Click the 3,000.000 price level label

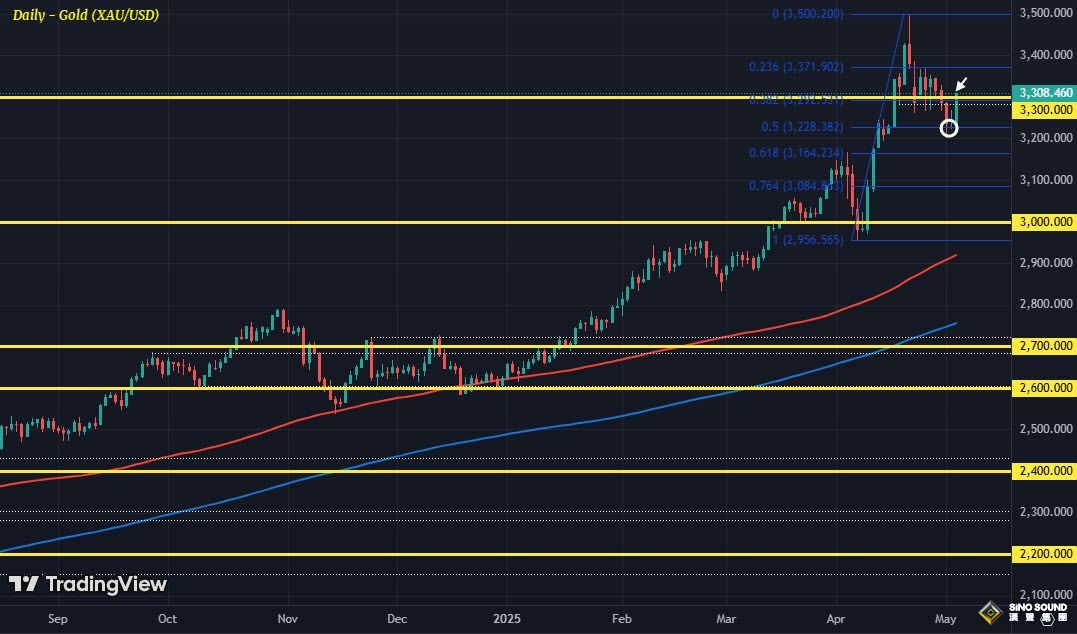coord(1044,222)
